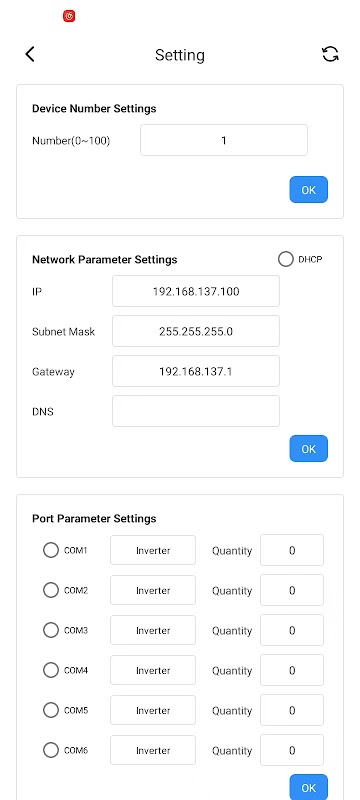Focus the device Number input field

(x=224, y=140)
